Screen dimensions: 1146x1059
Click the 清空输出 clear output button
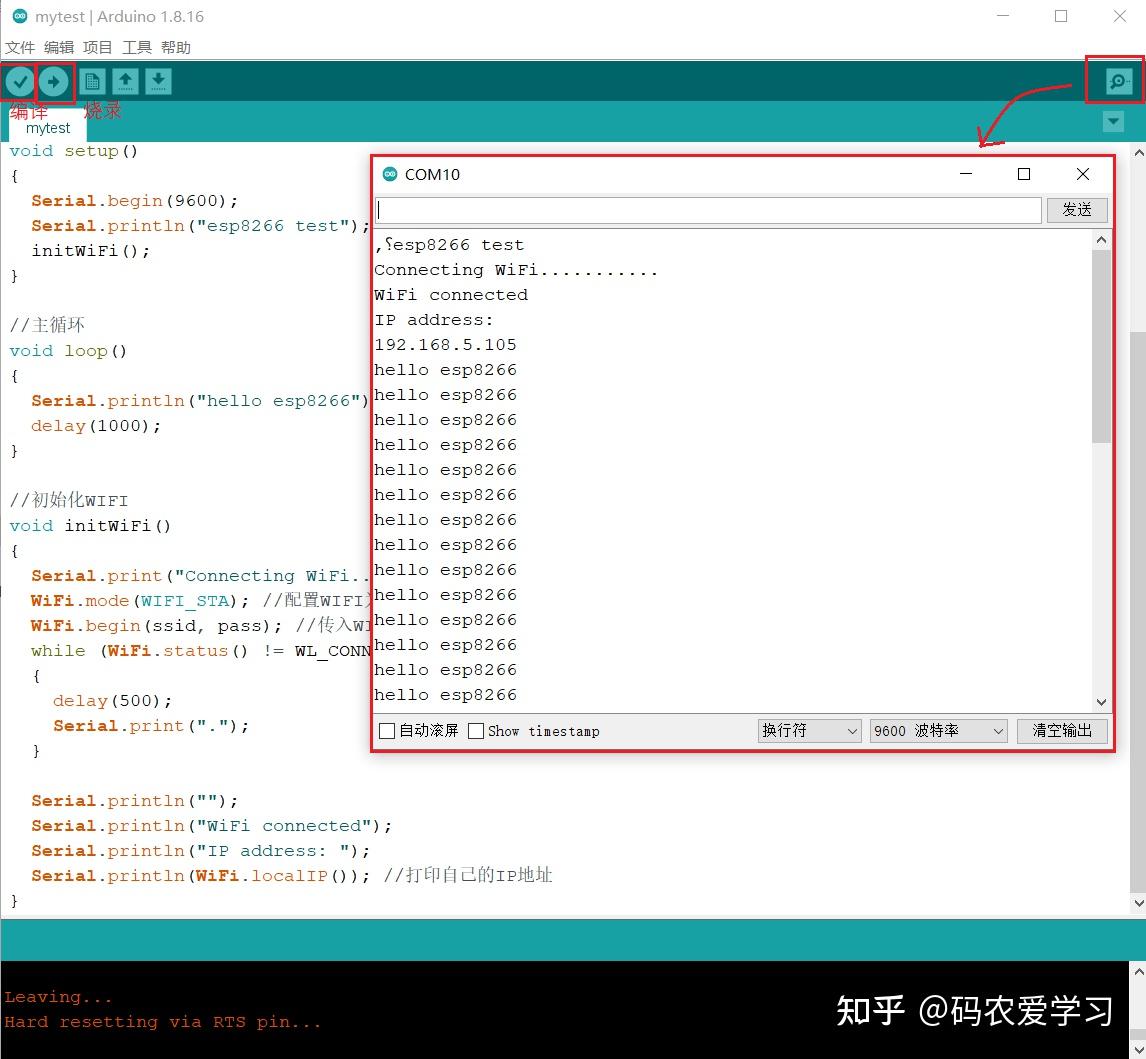click(1062, 731)
